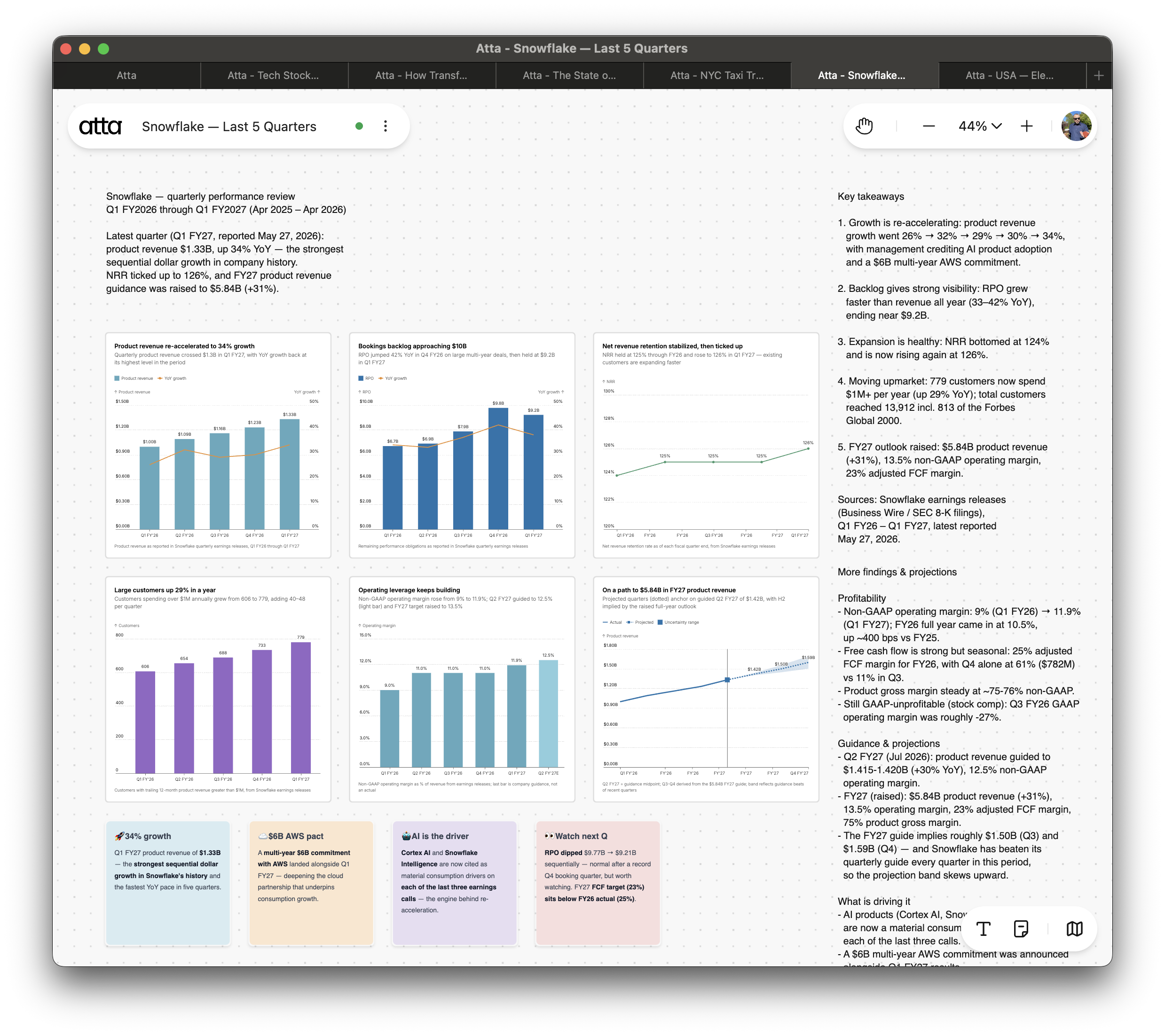Select the Text tool in bottom toolbar
This screenshot has height=1036, width=1165.
tap(983, 929)
